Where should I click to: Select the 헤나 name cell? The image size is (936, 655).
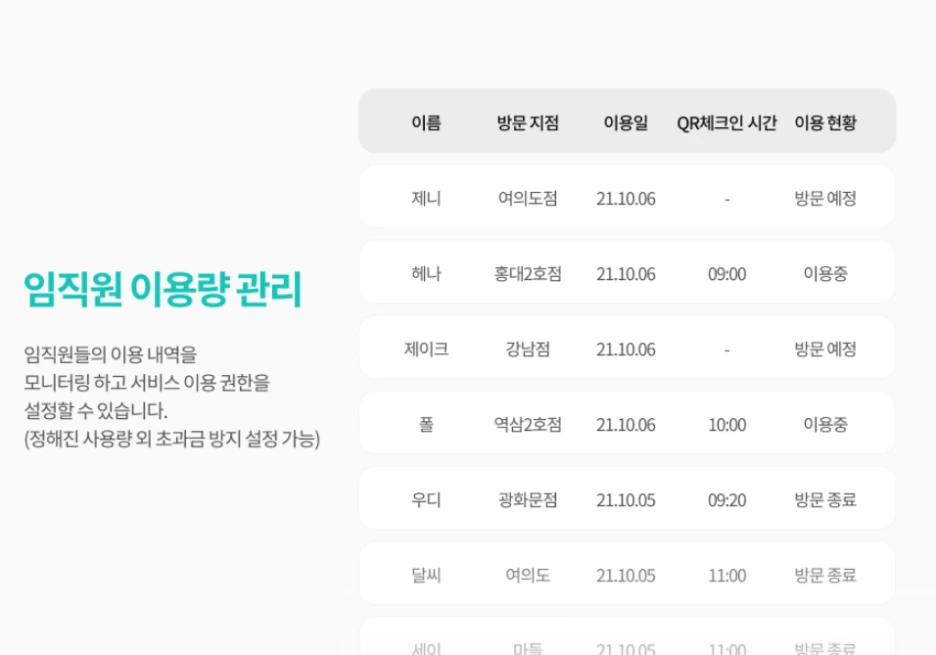point(426,273)
